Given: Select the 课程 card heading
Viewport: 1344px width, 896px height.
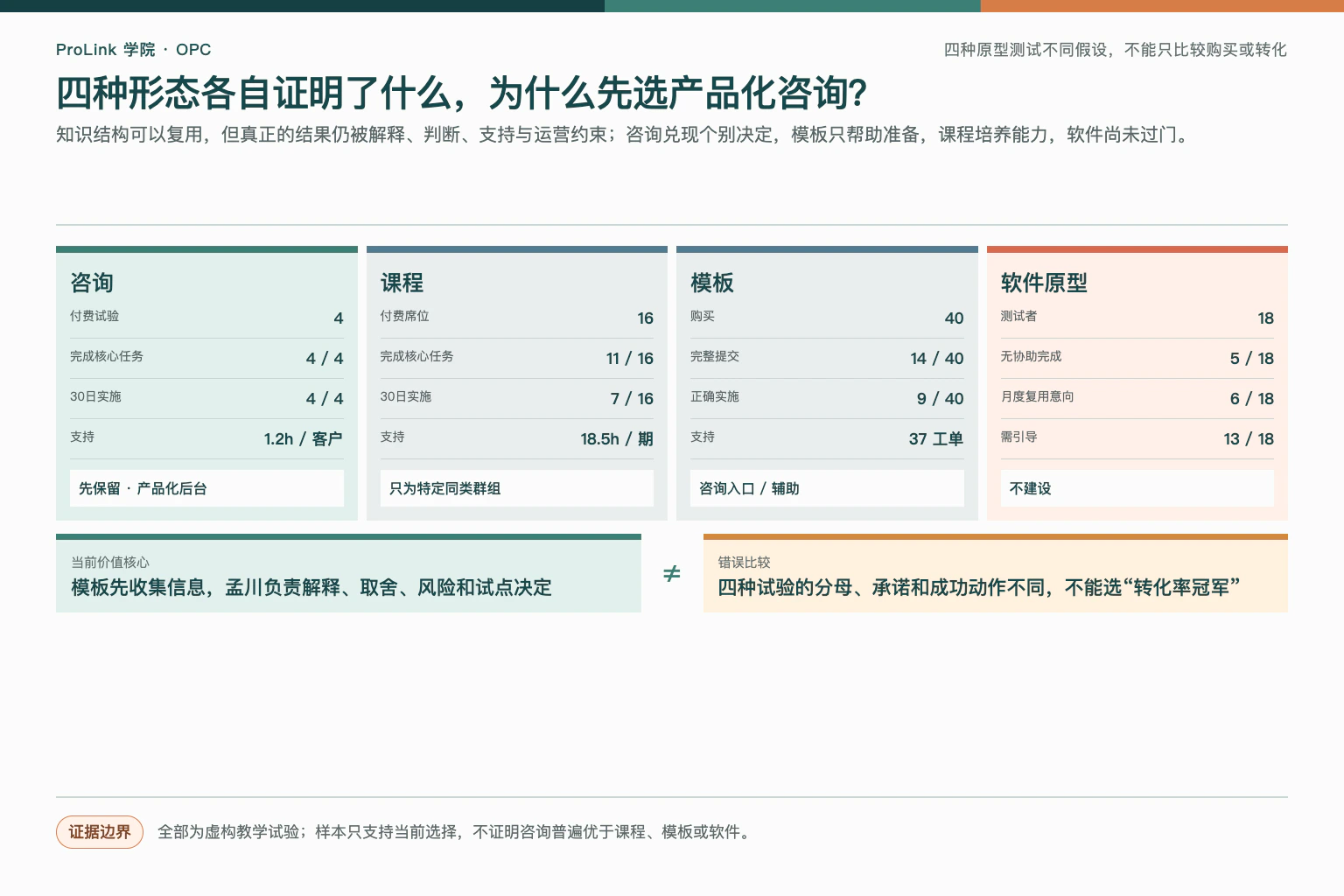Looking at the screenshot, I should point(402,283).
